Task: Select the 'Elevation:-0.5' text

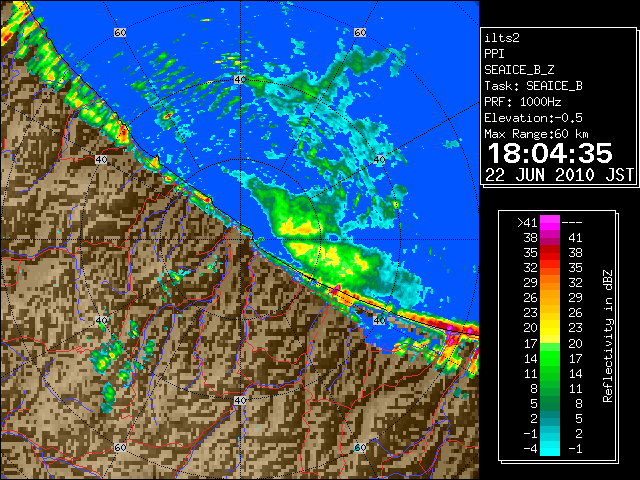Action: tap(533, 118)
